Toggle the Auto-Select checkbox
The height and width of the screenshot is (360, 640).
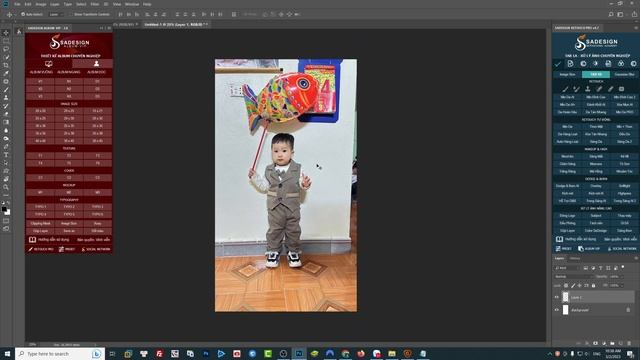(23, 14)
